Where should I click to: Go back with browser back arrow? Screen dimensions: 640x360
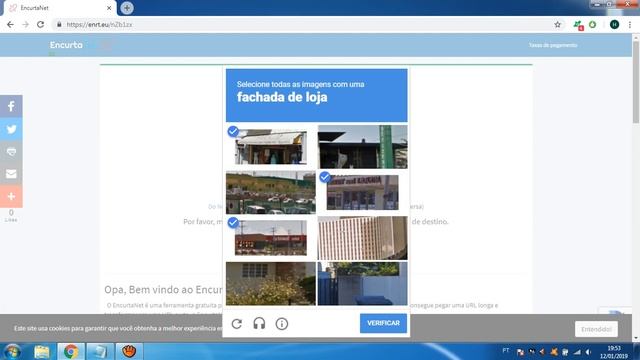click(x=10, y=24)
